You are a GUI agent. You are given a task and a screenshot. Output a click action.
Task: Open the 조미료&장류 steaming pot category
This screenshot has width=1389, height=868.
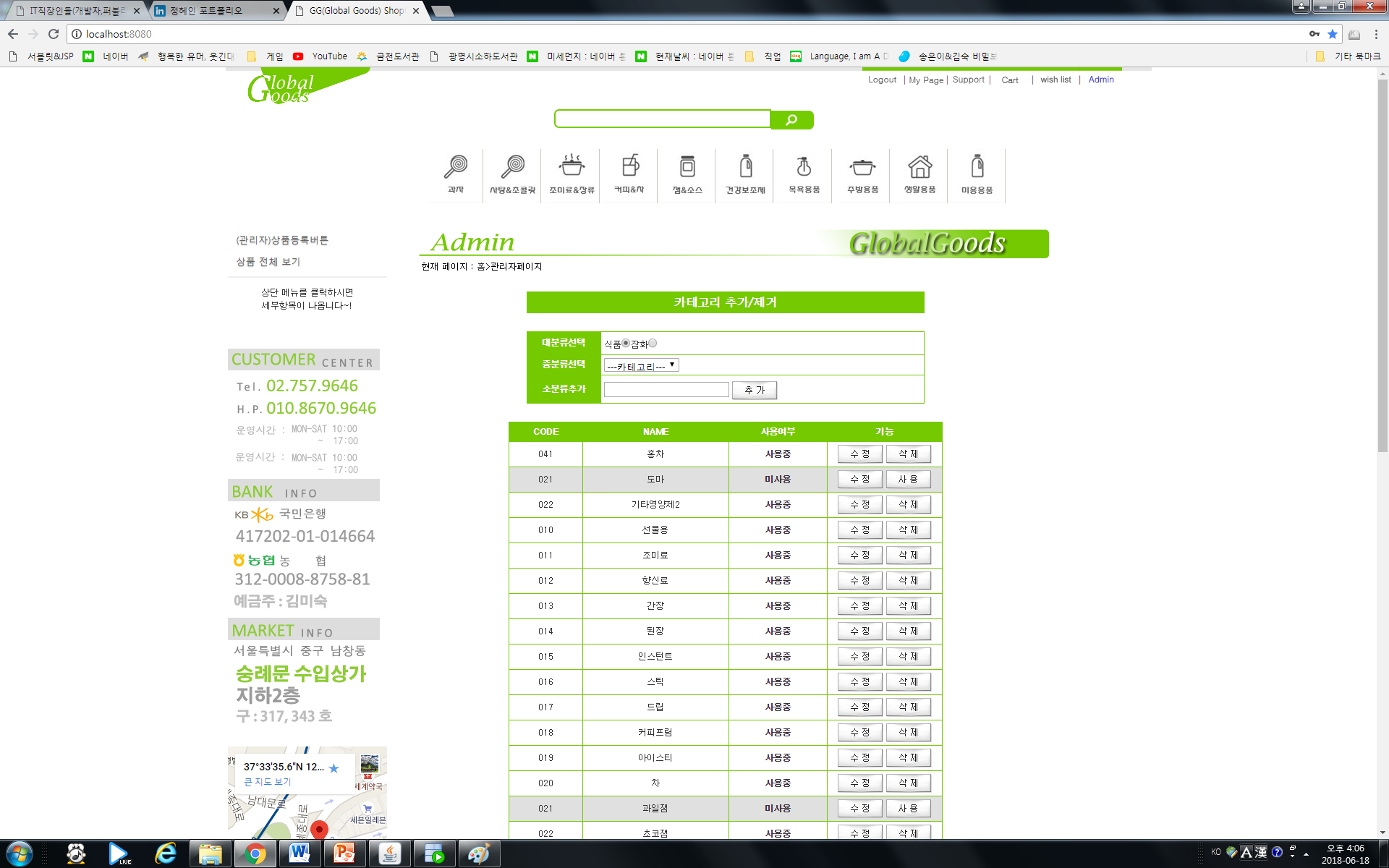pyautogui.click(x=572, y=174)
